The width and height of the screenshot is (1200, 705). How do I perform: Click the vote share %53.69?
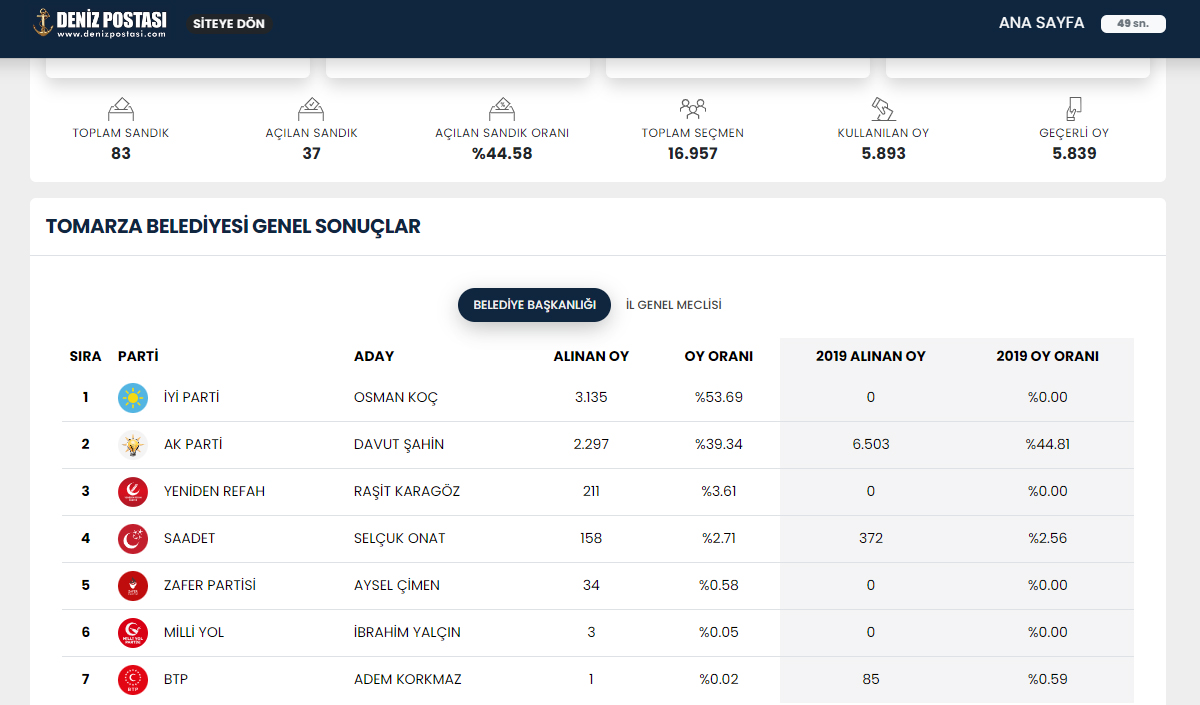tap(719, 397)
